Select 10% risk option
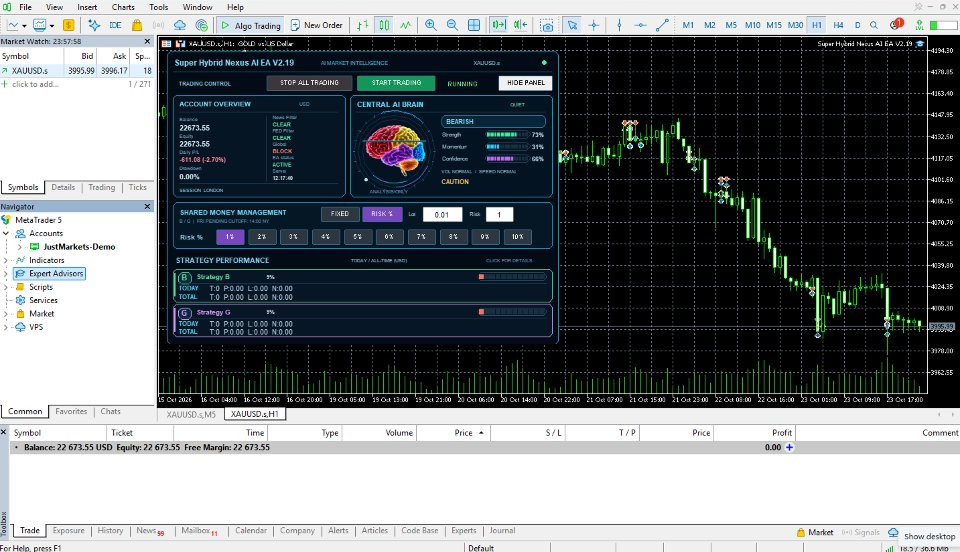The width and height of the screenshot is (960, 552). 517,237
